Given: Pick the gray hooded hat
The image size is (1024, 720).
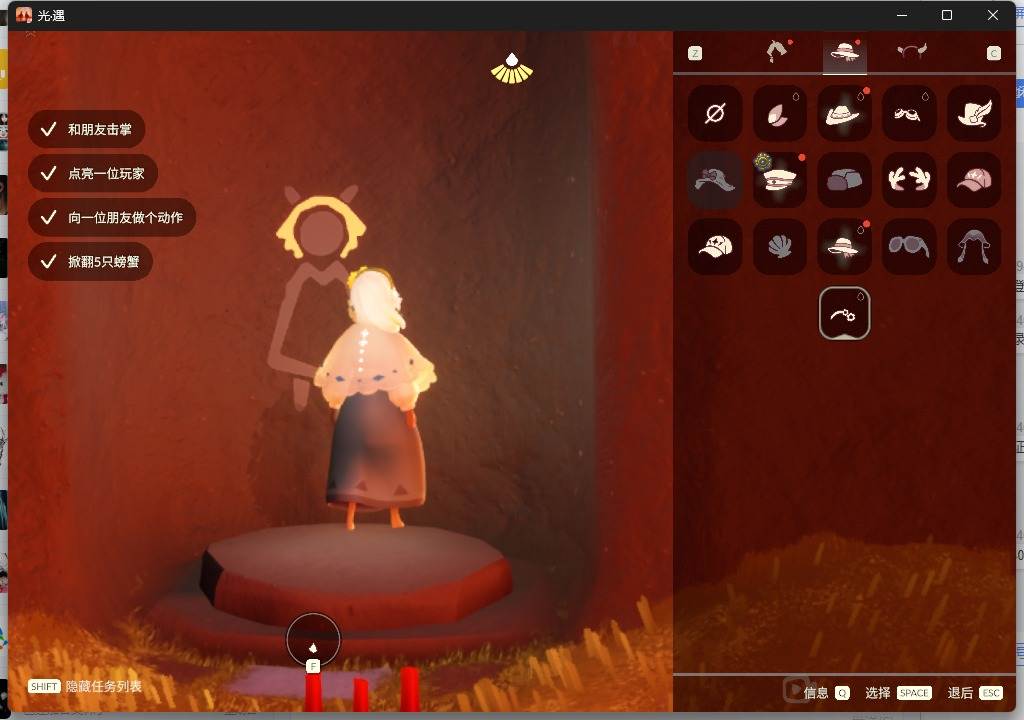Looking at the screenshot, I should click(x=974, y=246).
